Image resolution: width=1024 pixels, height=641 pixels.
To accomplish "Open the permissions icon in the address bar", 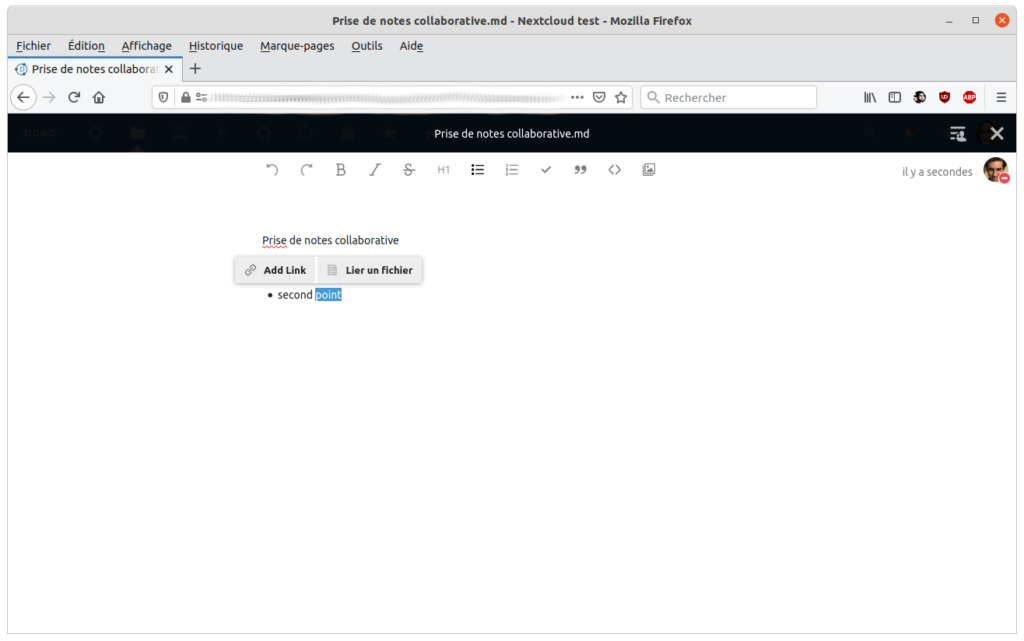I will point(202,97).
